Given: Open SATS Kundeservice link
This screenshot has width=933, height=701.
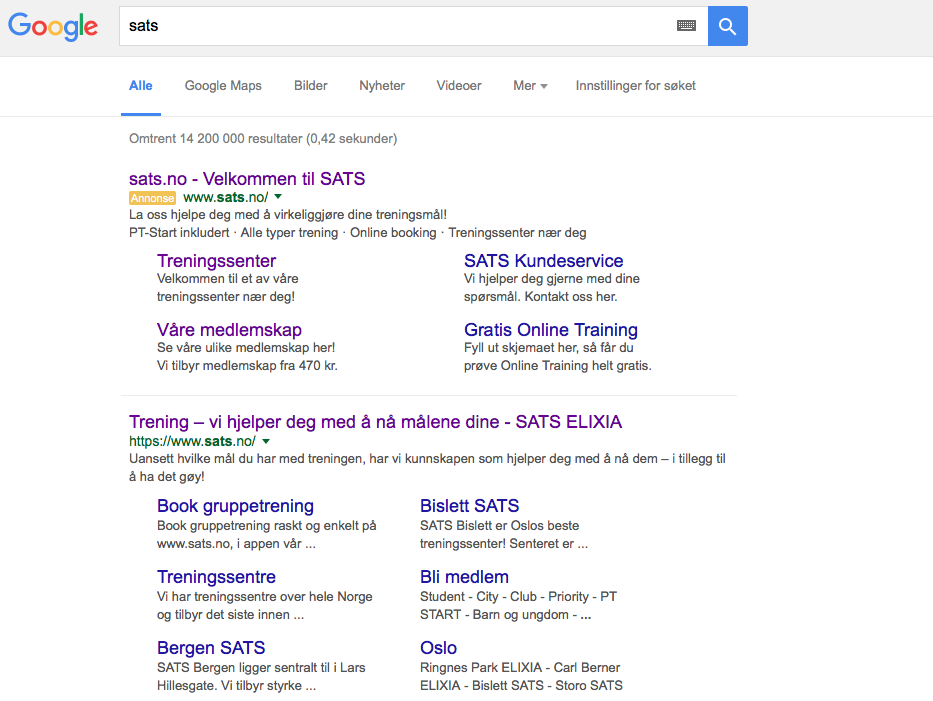Looking at the screenshot, I should click(x=543, y=261).
